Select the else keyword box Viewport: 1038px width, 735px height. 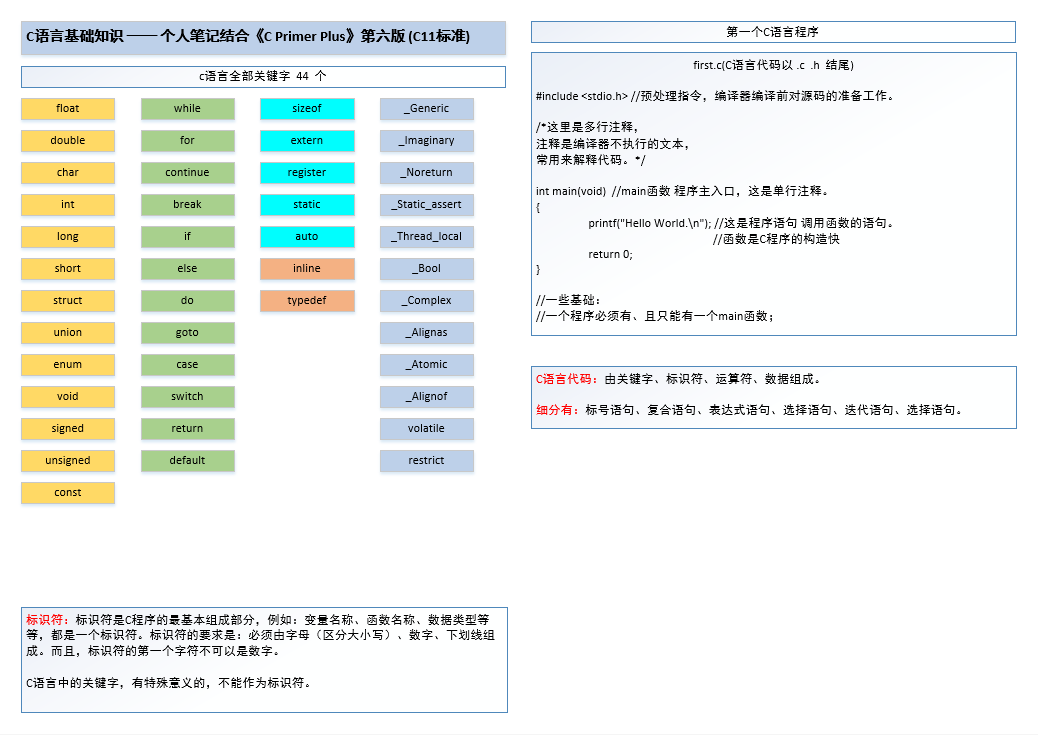187,268
